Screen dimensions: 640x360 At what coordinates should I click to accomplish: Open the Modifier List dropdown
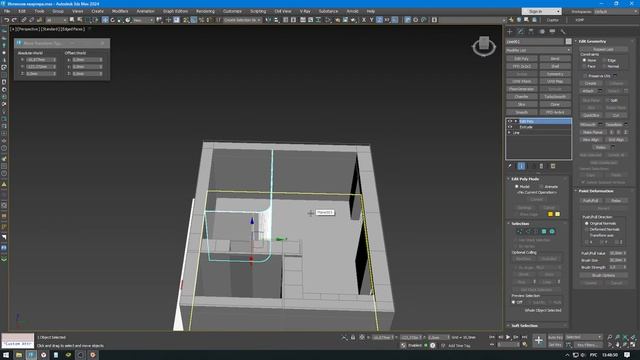point(538,50)
